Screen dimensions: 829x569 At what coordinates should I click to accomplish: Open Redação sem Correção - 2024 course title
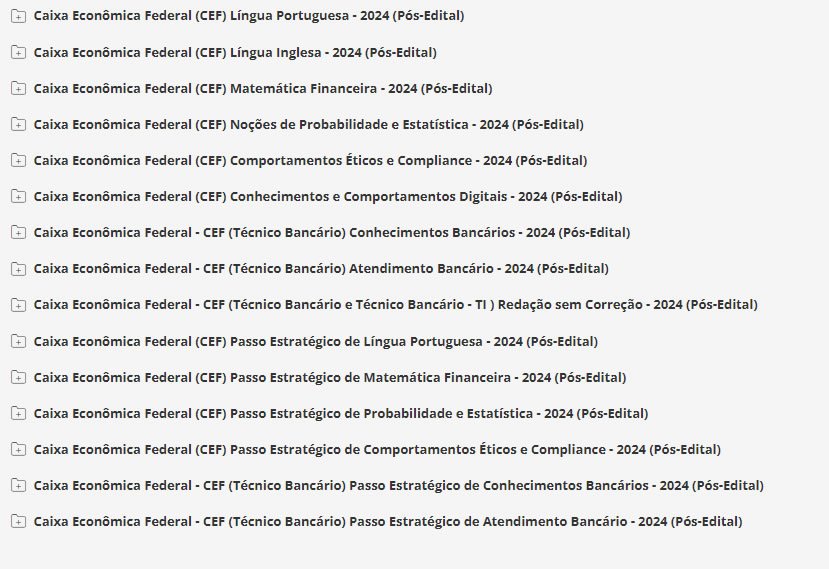pos(395,304)
